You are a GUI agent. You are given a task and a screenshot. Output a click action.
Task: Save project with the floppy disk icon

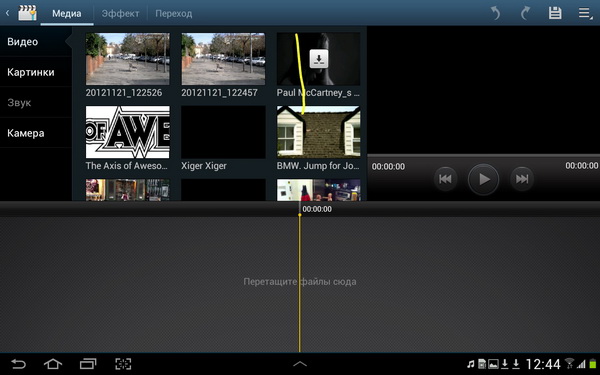pos(555,13)
